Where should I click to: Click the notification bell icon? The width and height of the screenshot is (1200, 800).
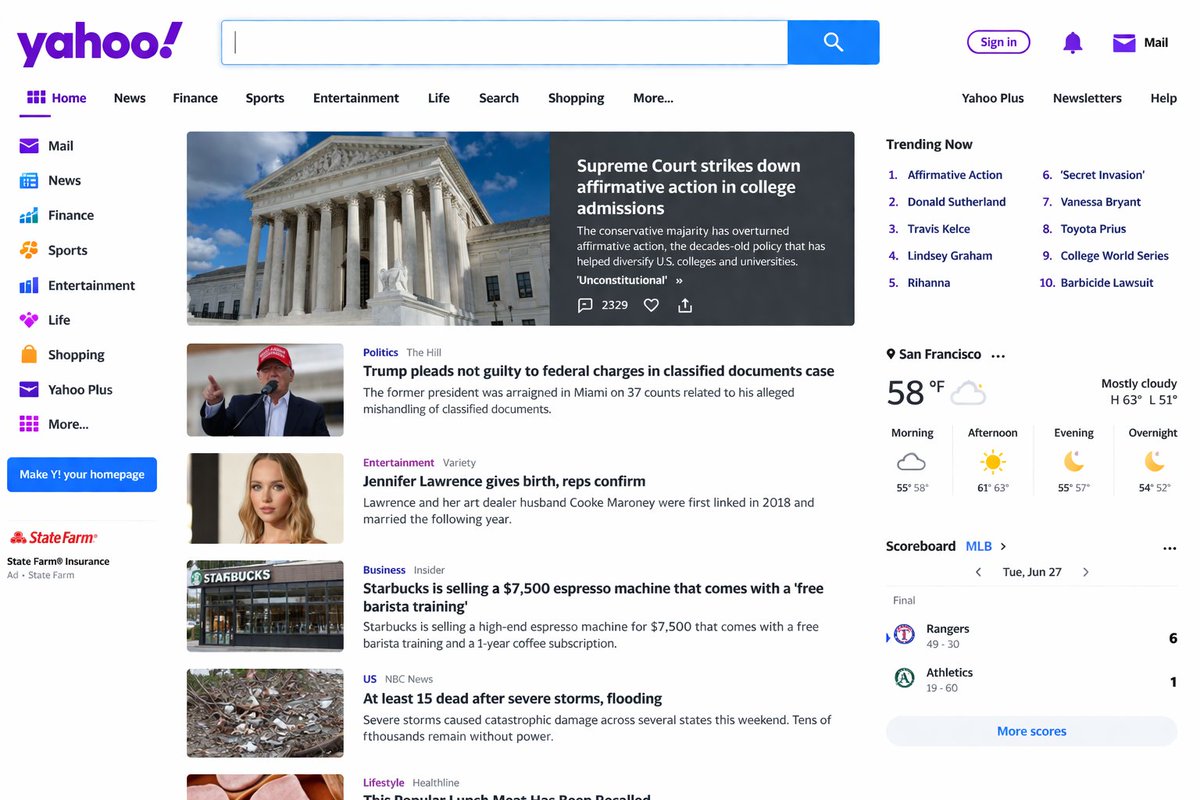tap(1072, 42)
